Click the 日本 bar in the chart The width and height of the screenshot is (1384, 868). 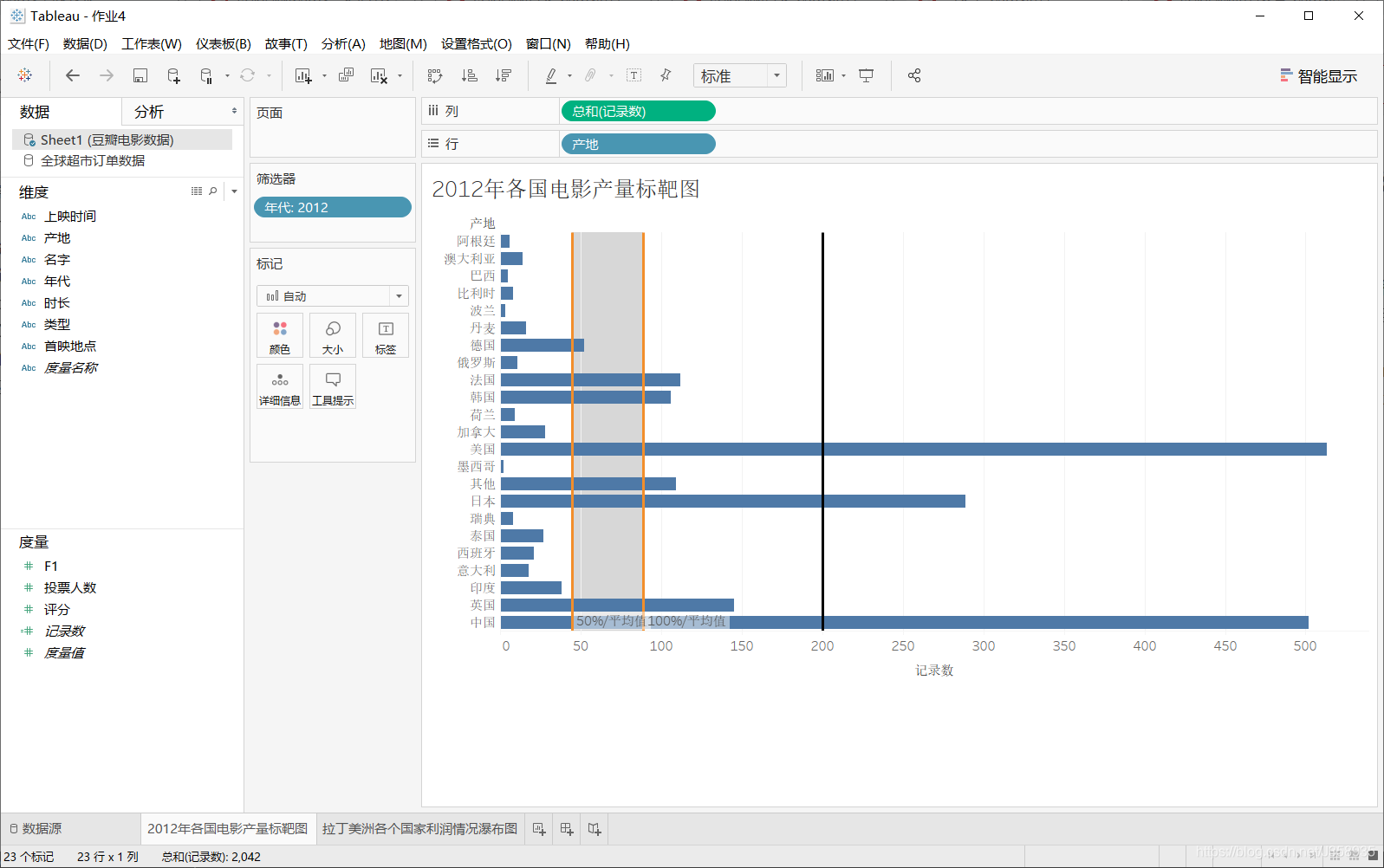click(x=733, y=501)
